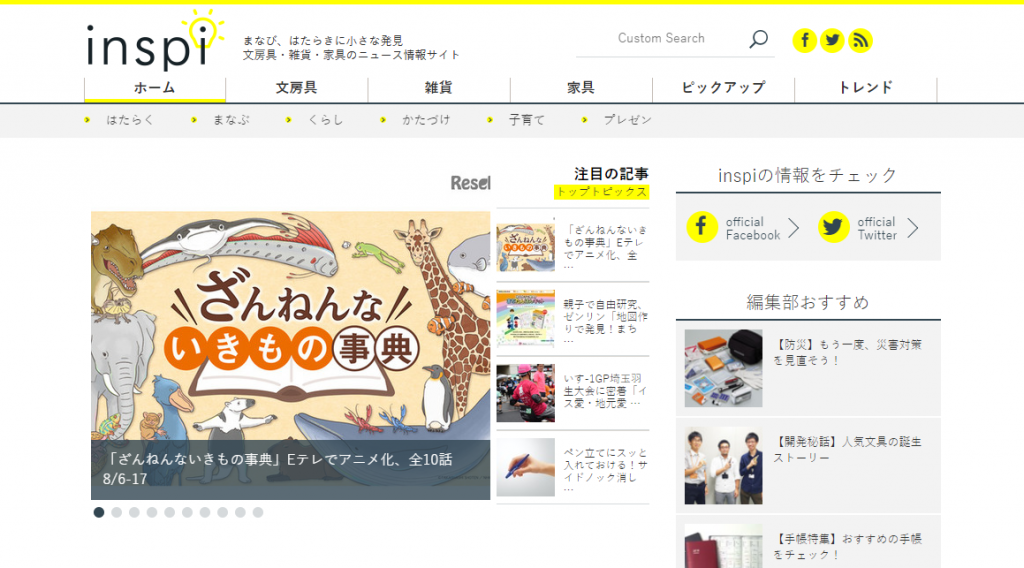Click the arrow next to official Facebook

point(793,228)
